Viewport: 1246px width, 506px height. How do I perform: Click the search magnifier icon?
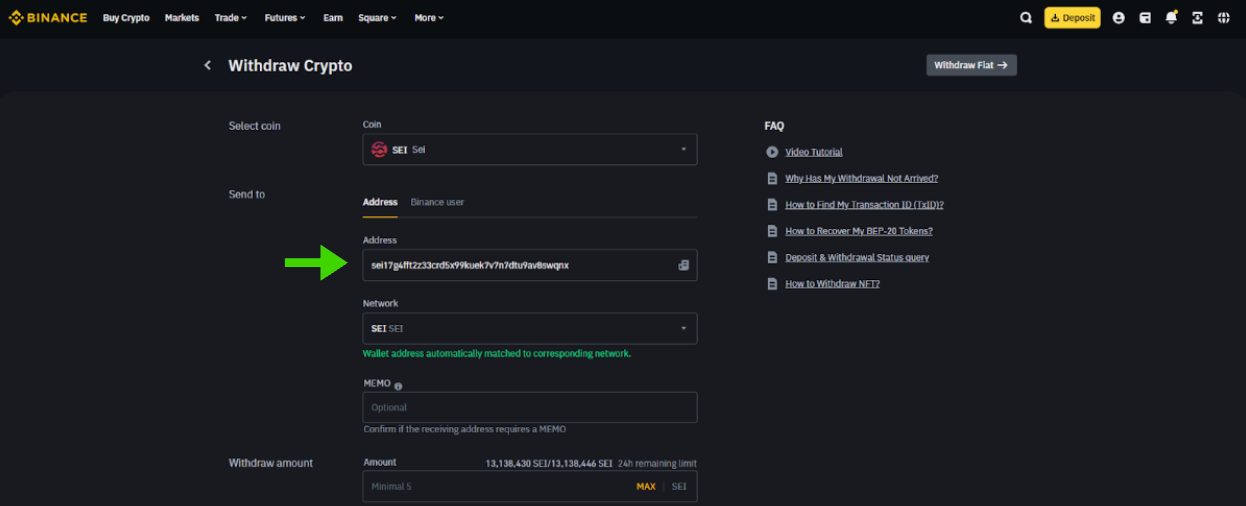click(1026, 18)
